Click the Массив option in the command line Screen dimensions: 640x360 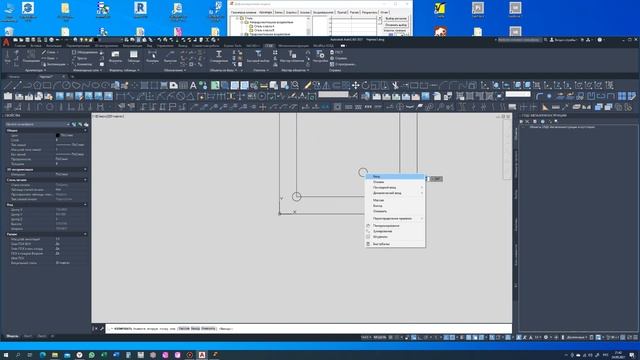184,328
